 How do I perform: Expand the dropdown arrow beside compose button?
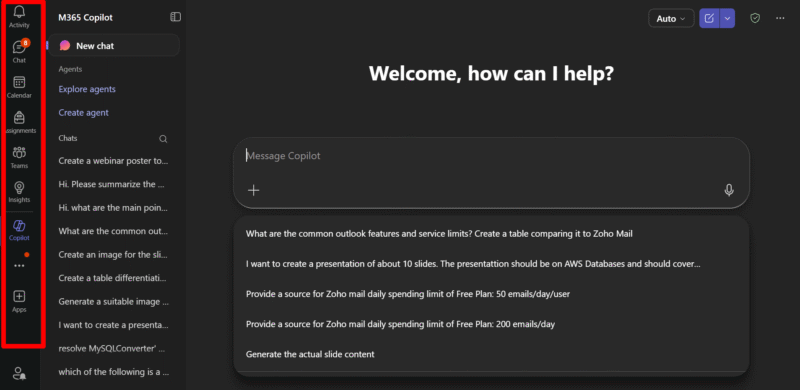click(x=728, y=18)
